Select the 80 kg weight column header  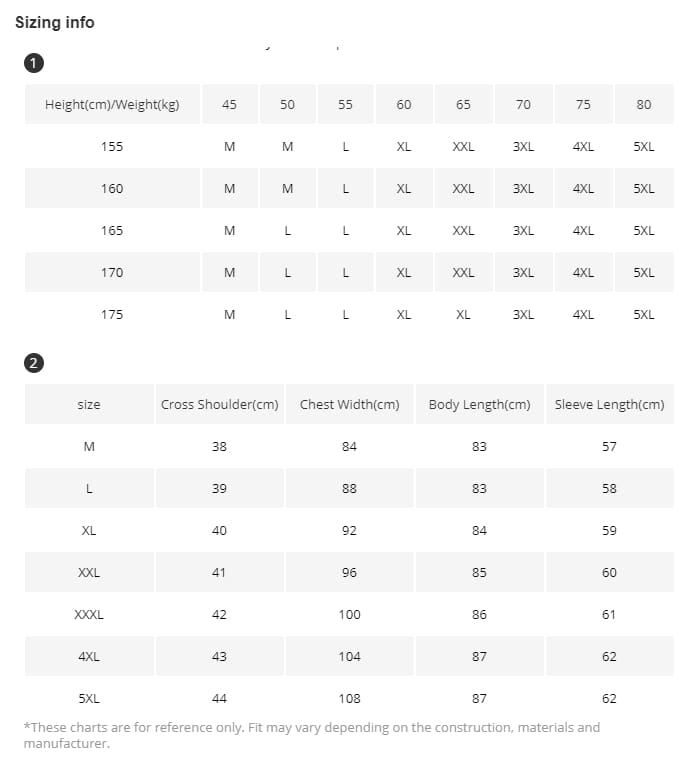(643, 105)
